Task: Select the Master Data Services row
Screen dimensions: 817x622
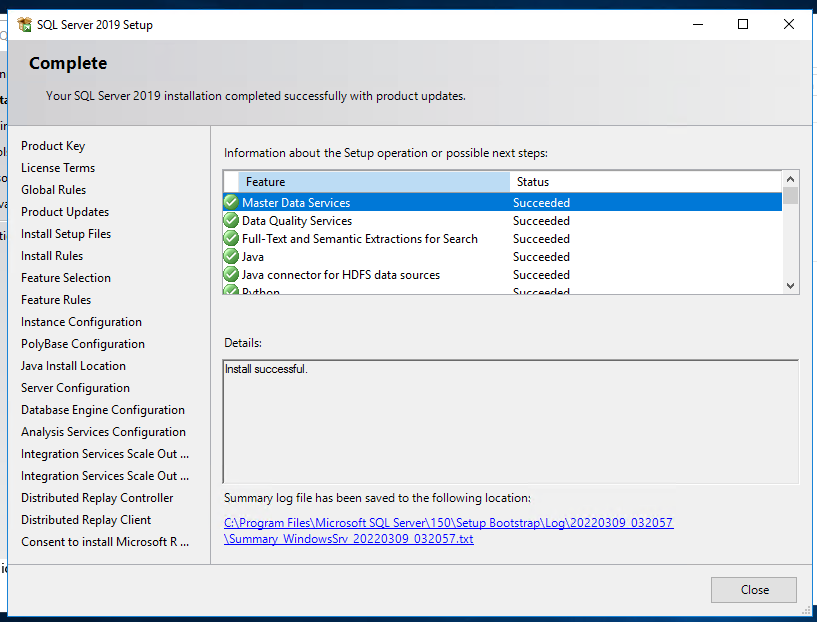Action: (502, 202)
